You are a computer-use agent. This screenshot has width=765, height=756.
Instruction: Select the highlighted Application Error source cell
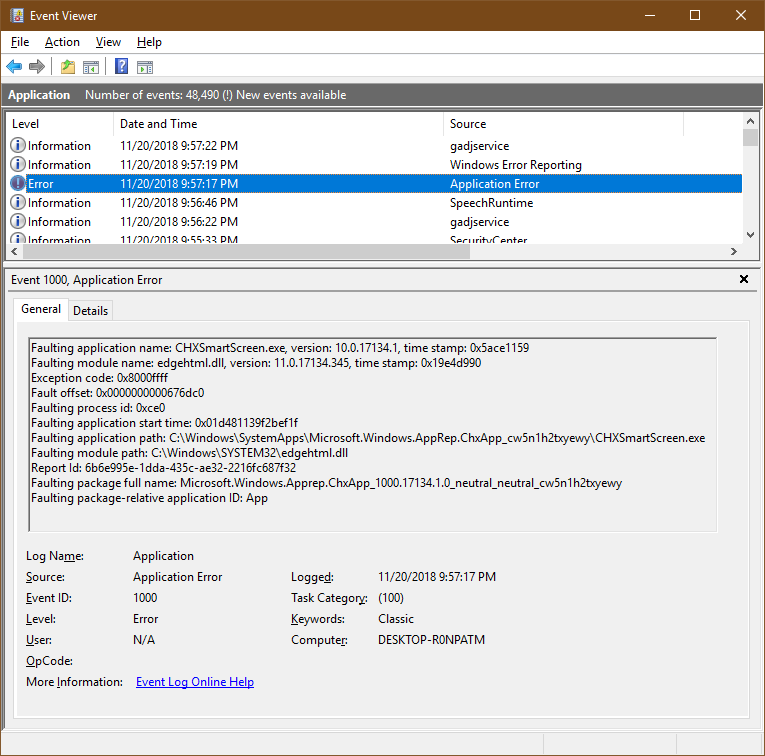[x=494, y=184]
